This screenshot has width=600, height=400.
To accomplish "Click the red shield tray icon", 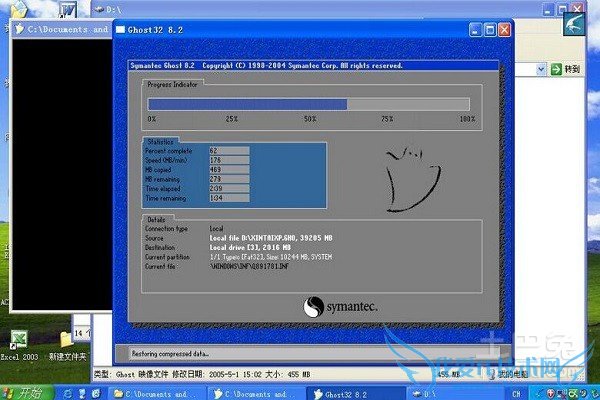I will coord(551,394).
